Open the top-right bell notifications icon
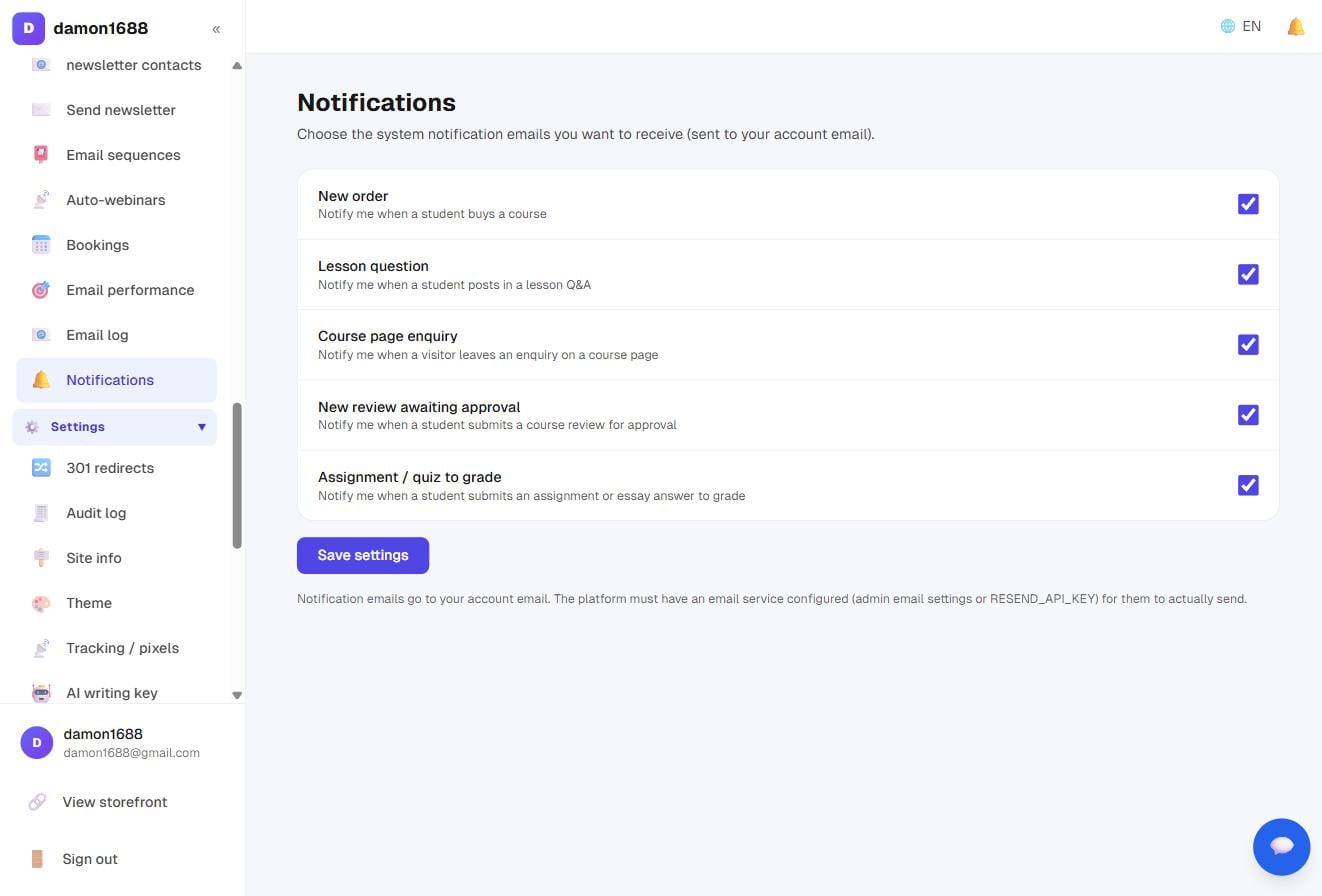 point(1296,27)
